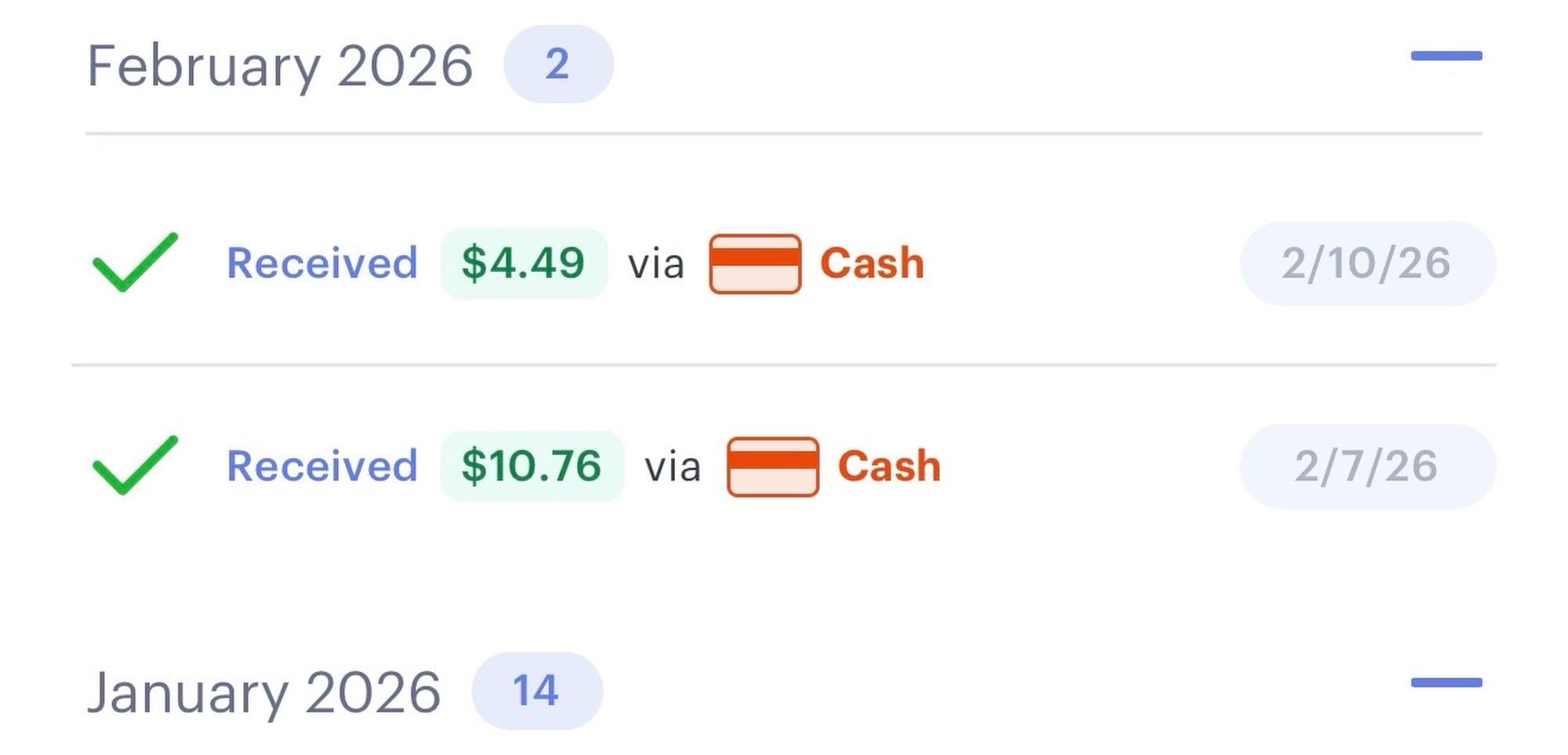Click the February 2026 month heading

coord(280,65)
